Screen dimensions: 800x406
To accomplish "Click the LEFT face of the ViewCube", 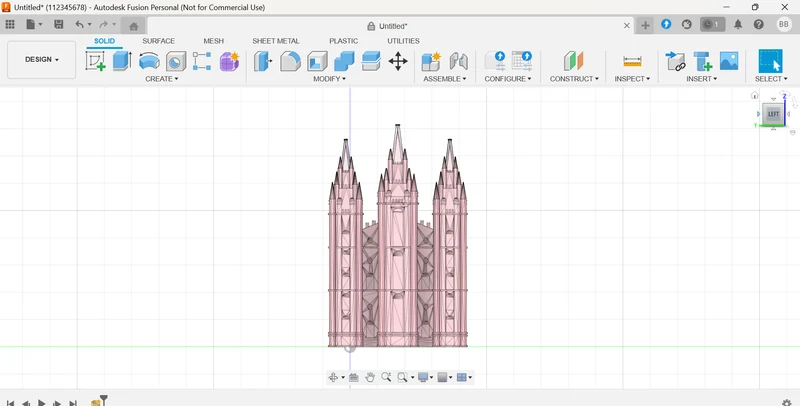I will pos(773,114).
